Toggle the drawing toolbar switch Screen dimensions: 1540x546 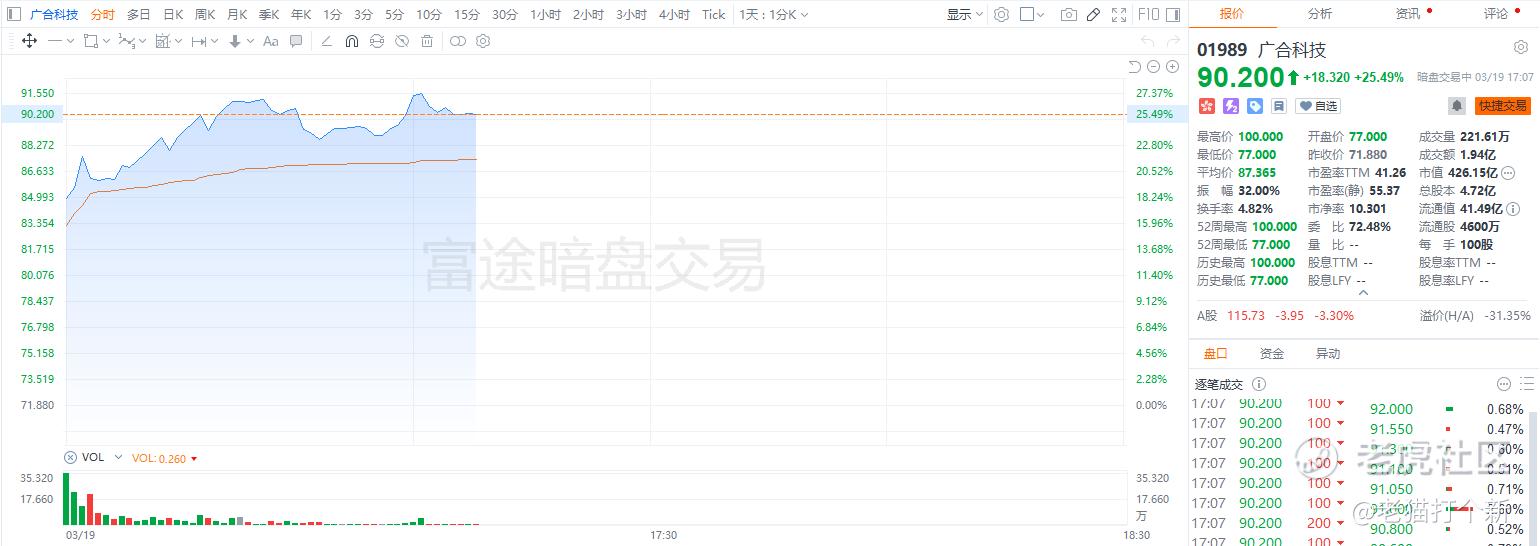pyautogui.click(x=458, y=41)
